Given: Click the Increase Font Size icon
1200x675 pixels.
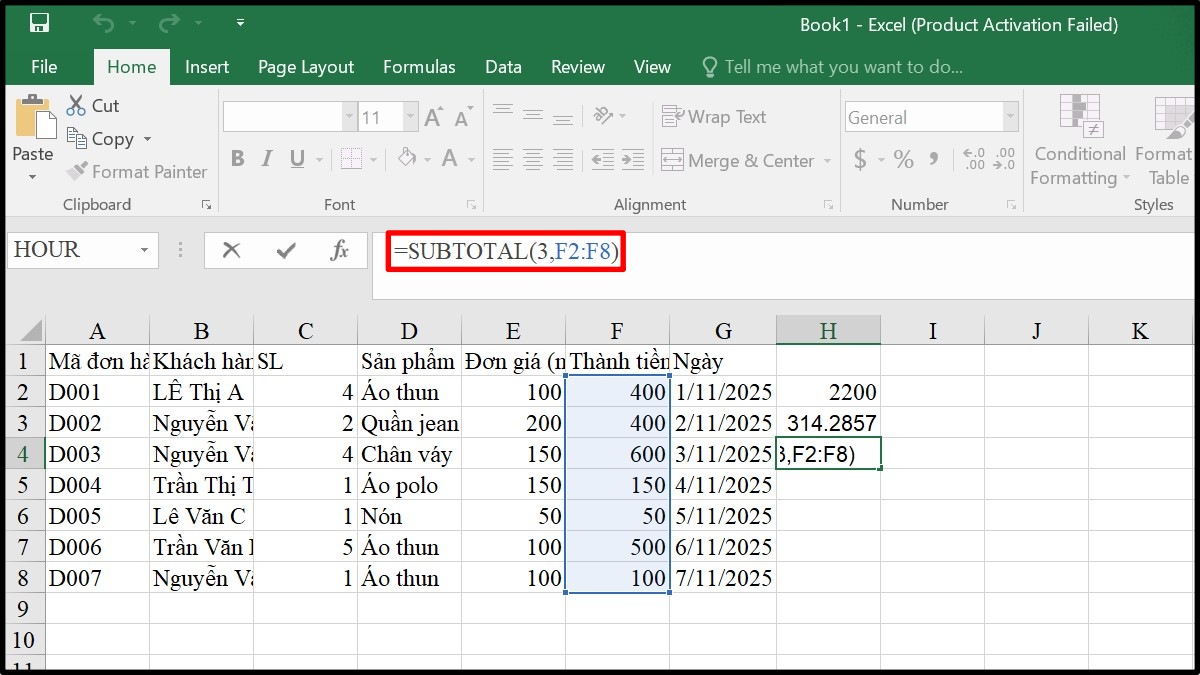Looking at the screenshot, I should tap(434, 114).
